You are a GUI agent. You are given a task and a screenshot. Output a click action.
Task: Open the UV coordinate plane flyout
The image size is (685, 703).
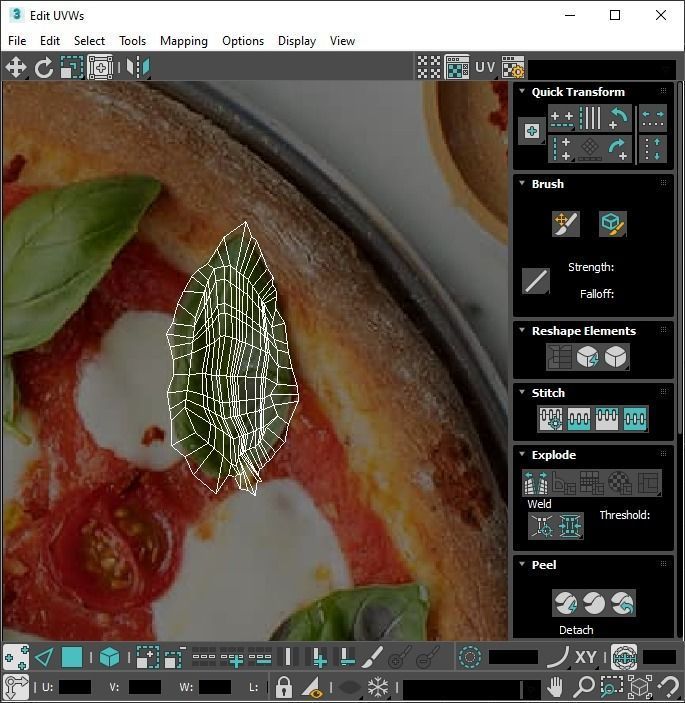tap(485, 68)
